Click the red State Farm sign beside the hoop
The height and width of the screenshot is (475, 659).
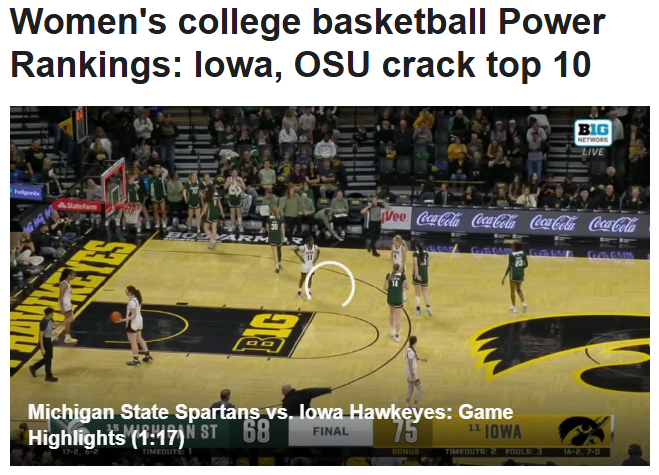[77, 206]
